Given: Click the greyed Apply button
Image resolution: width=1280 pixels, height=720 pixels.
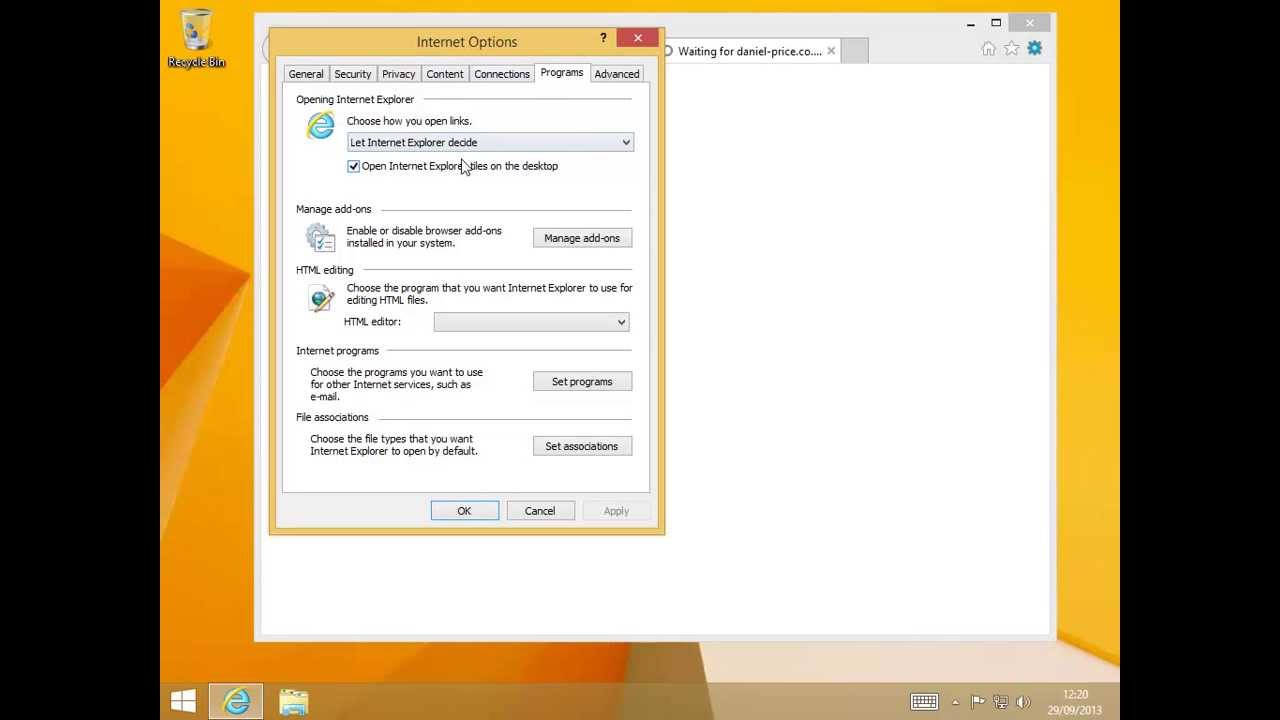Looking at the screenshot, I should (x=616, y=511).
